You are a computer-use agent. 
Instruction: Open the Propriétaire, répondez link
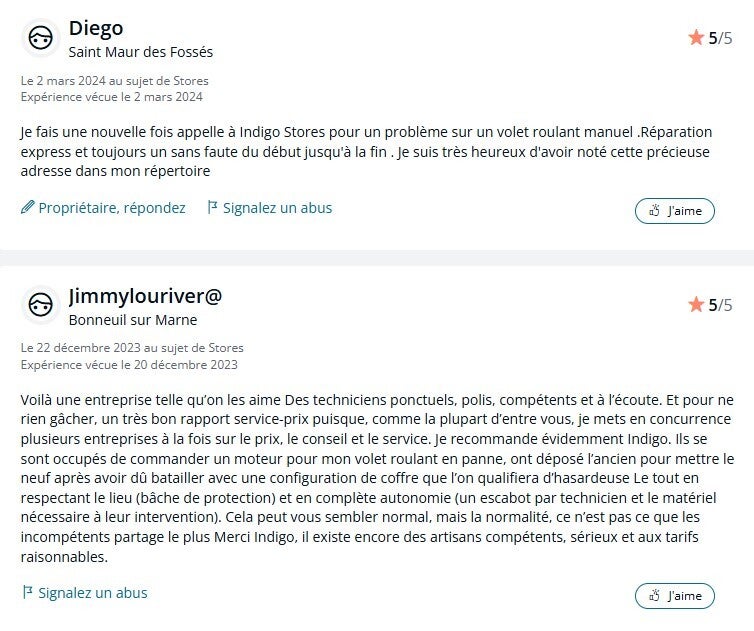pos(111,208)
